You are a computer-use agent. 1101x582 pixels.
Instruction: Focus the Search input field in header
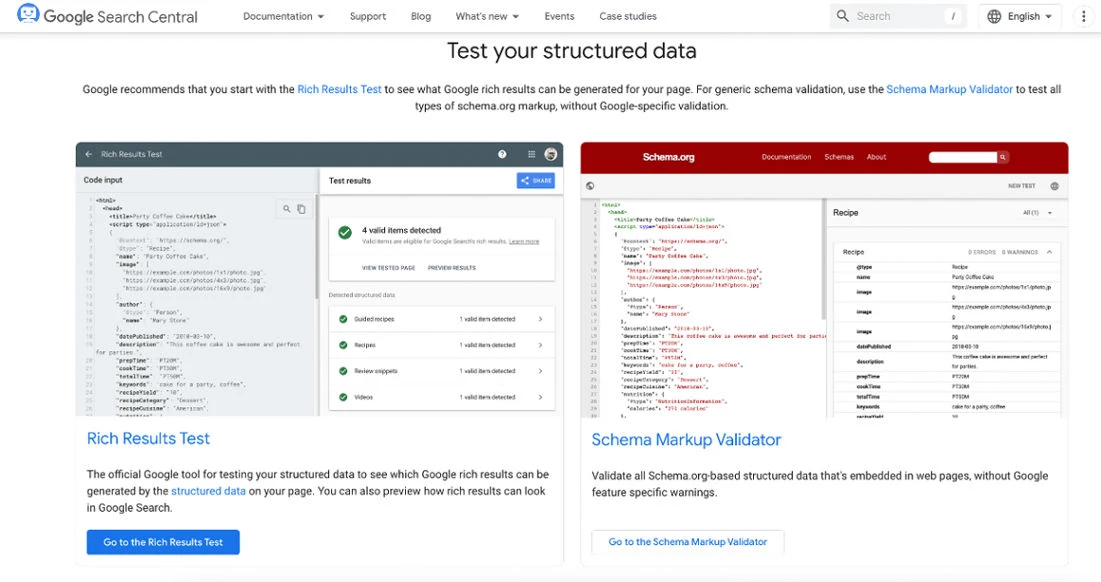(898, 16)
